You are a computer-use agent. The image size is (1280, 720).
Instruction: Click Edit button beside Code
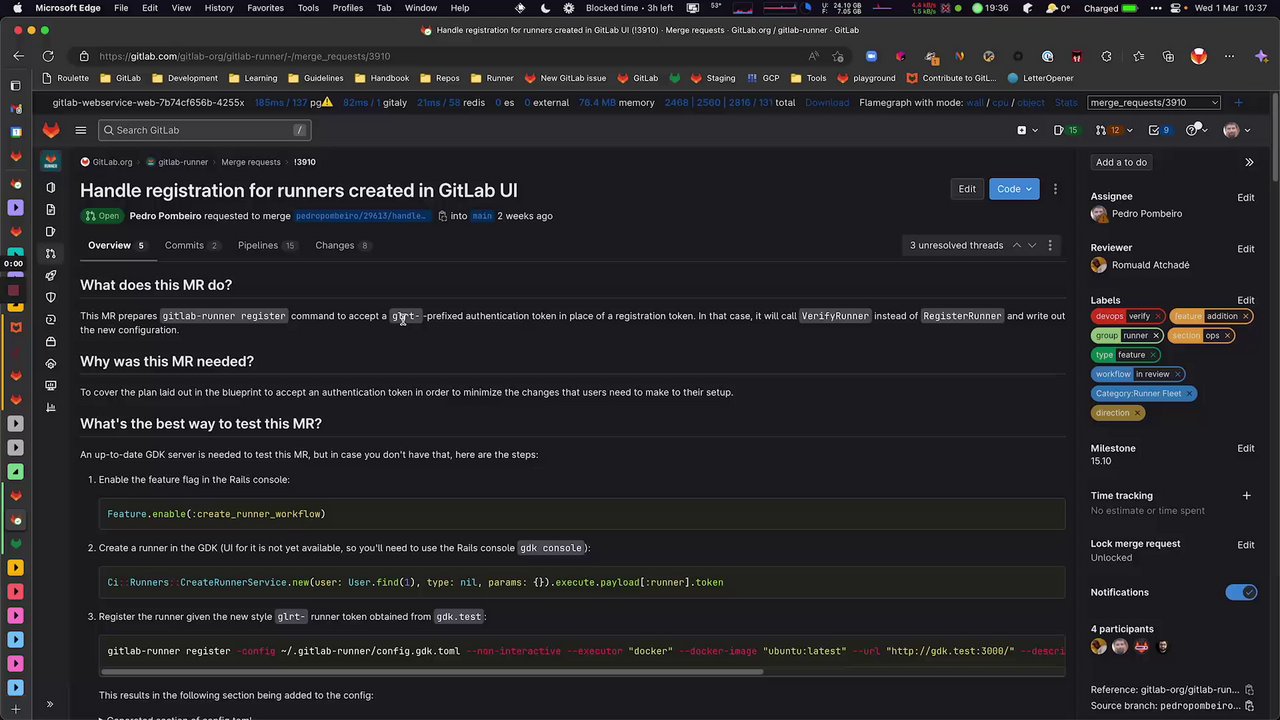[x=967, y=189]
